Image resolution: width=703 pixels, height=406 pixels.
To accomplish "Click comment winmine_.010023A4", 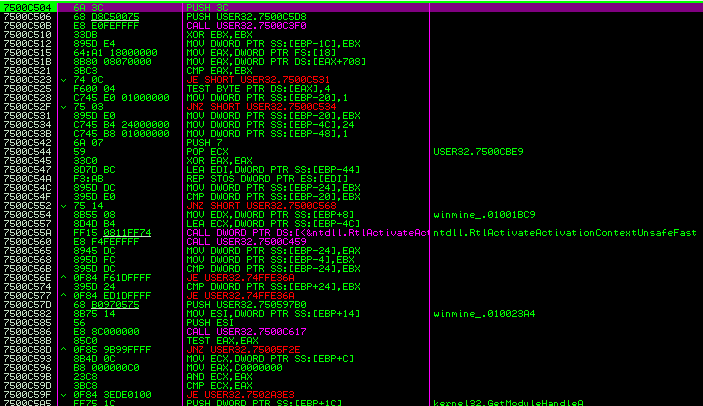I will coord(484,313).
